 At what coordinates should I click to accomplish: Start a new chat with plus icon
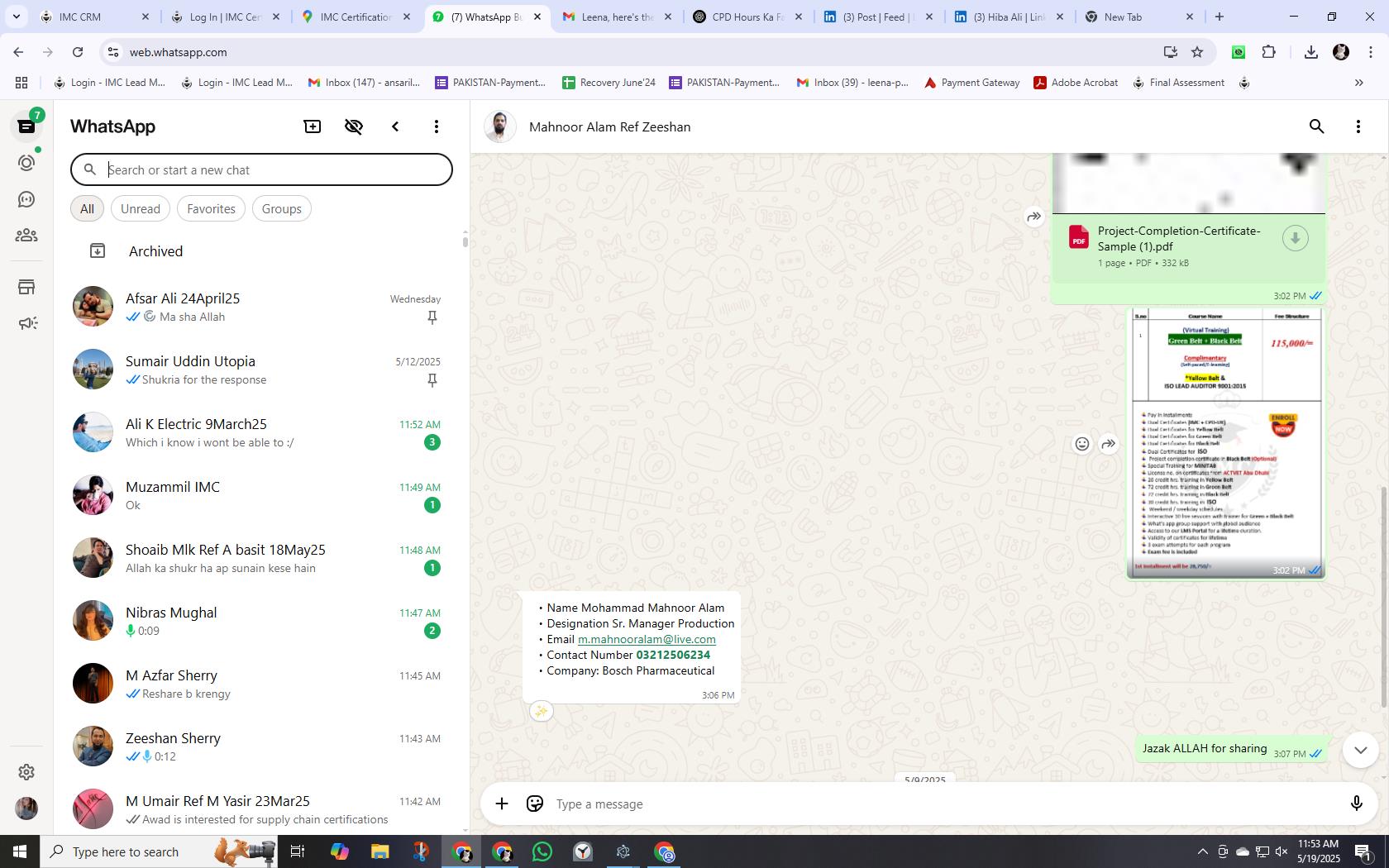point(313,126)
